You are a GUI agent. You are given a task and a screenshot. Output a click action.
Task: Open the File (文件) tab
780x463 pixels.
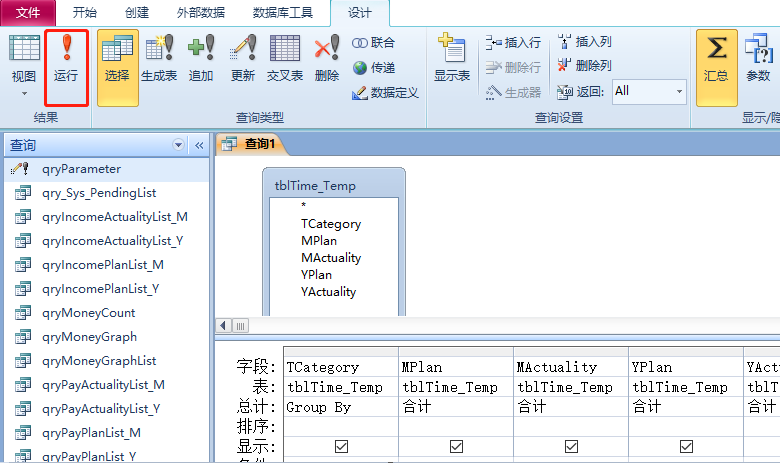pos(28,12)
